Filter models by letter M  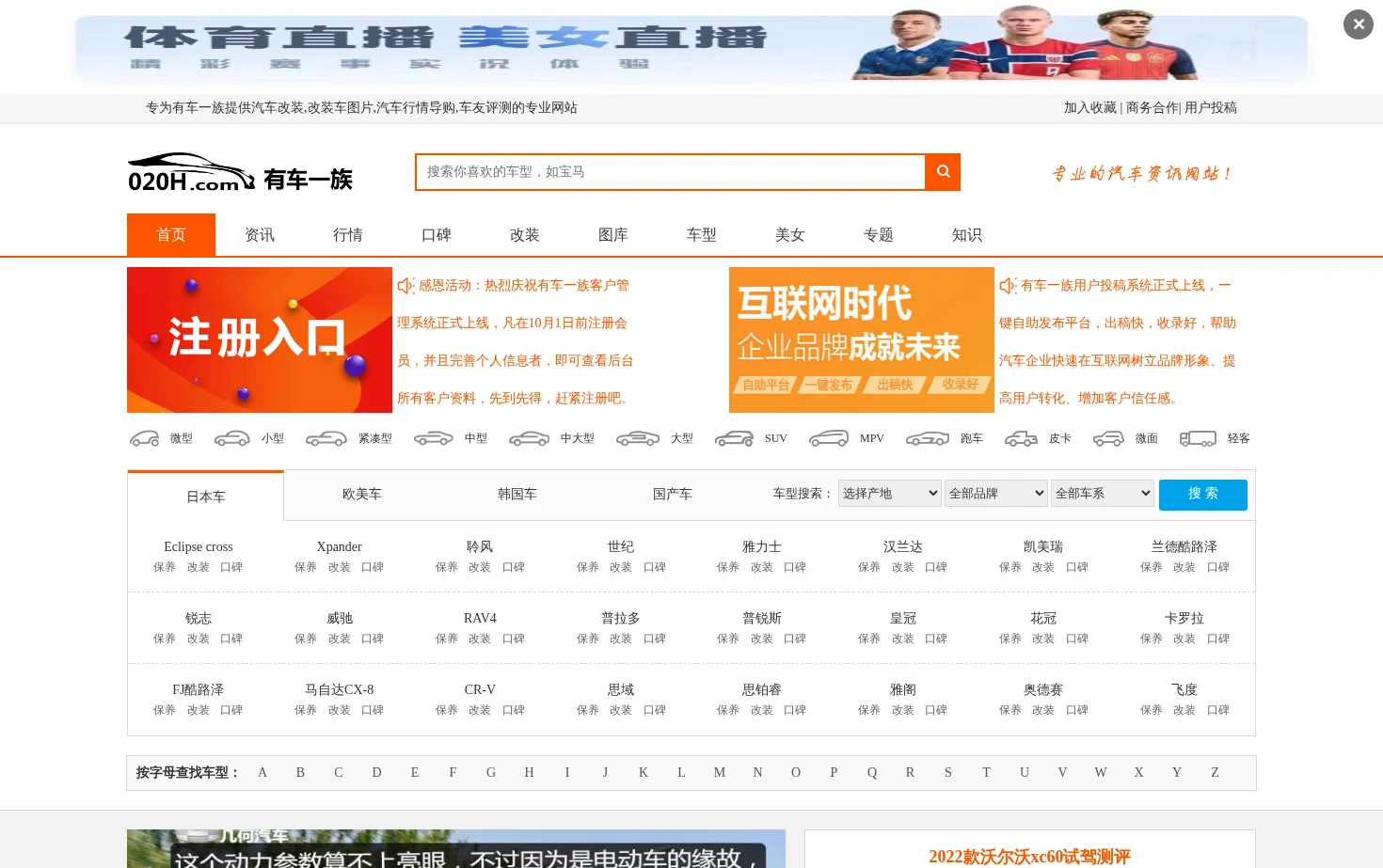tap(720, 772)
